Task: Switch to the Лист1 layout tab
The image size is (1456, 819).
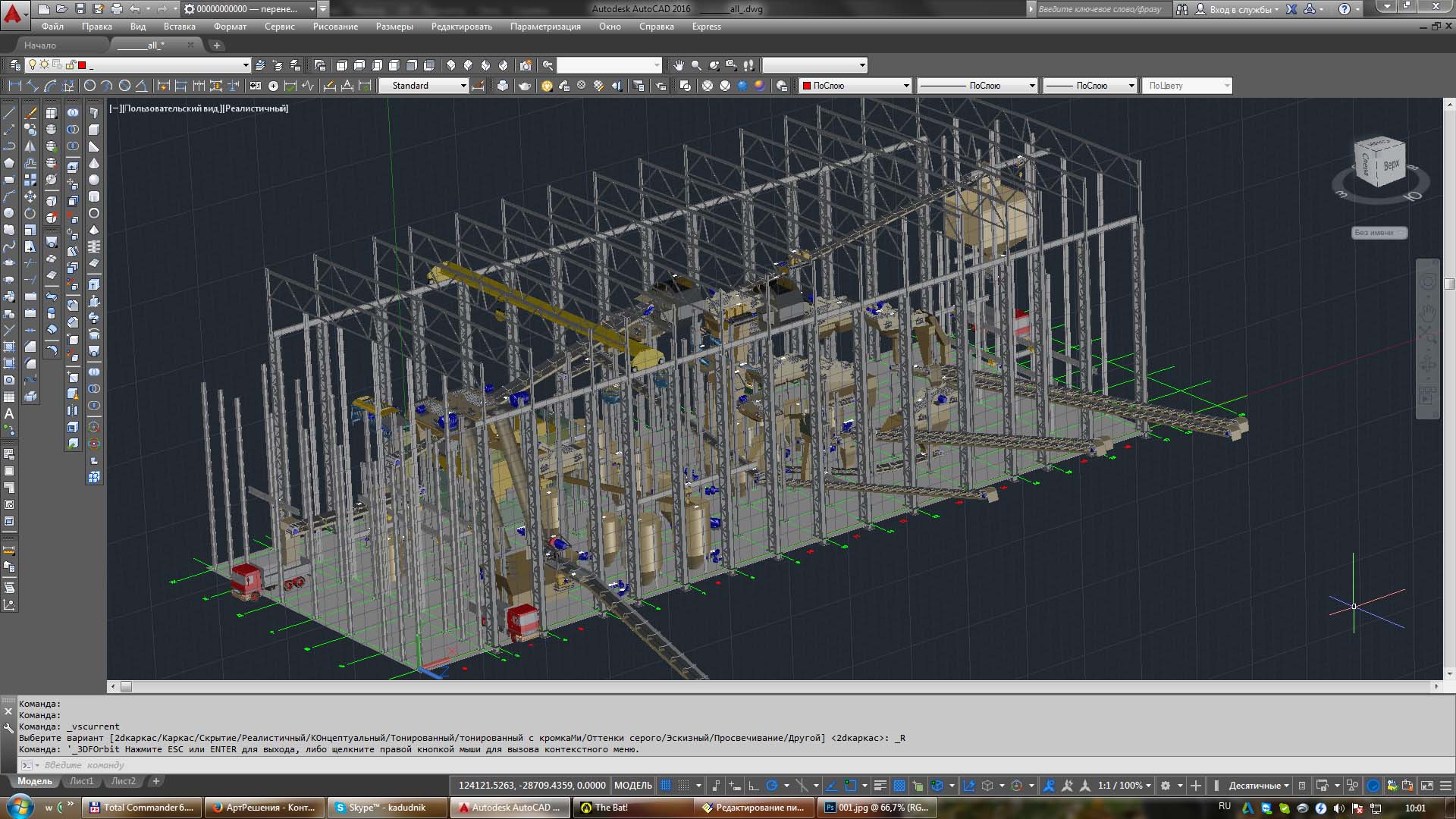Action: pyautogui.click(x=81, y=781)
